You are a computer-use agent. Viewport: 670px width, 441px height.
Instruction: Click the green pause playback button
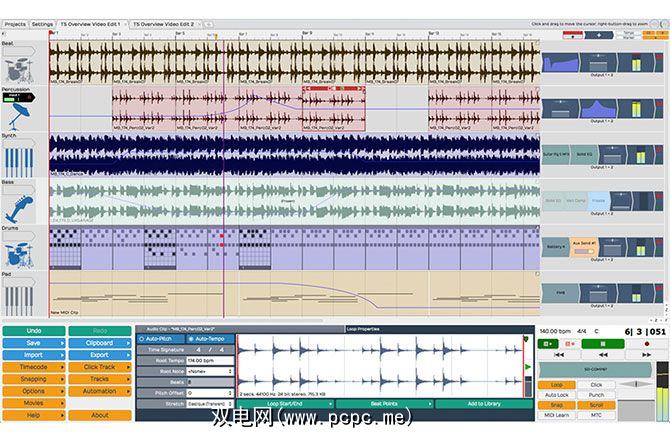tap(602, 344)
